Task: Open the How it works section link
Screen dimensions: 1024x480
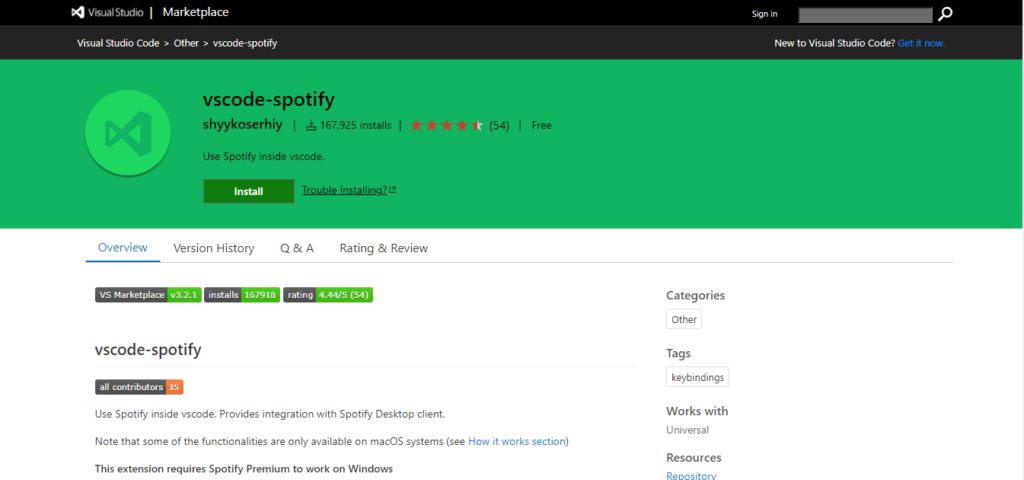Action: tap(517, 441)
